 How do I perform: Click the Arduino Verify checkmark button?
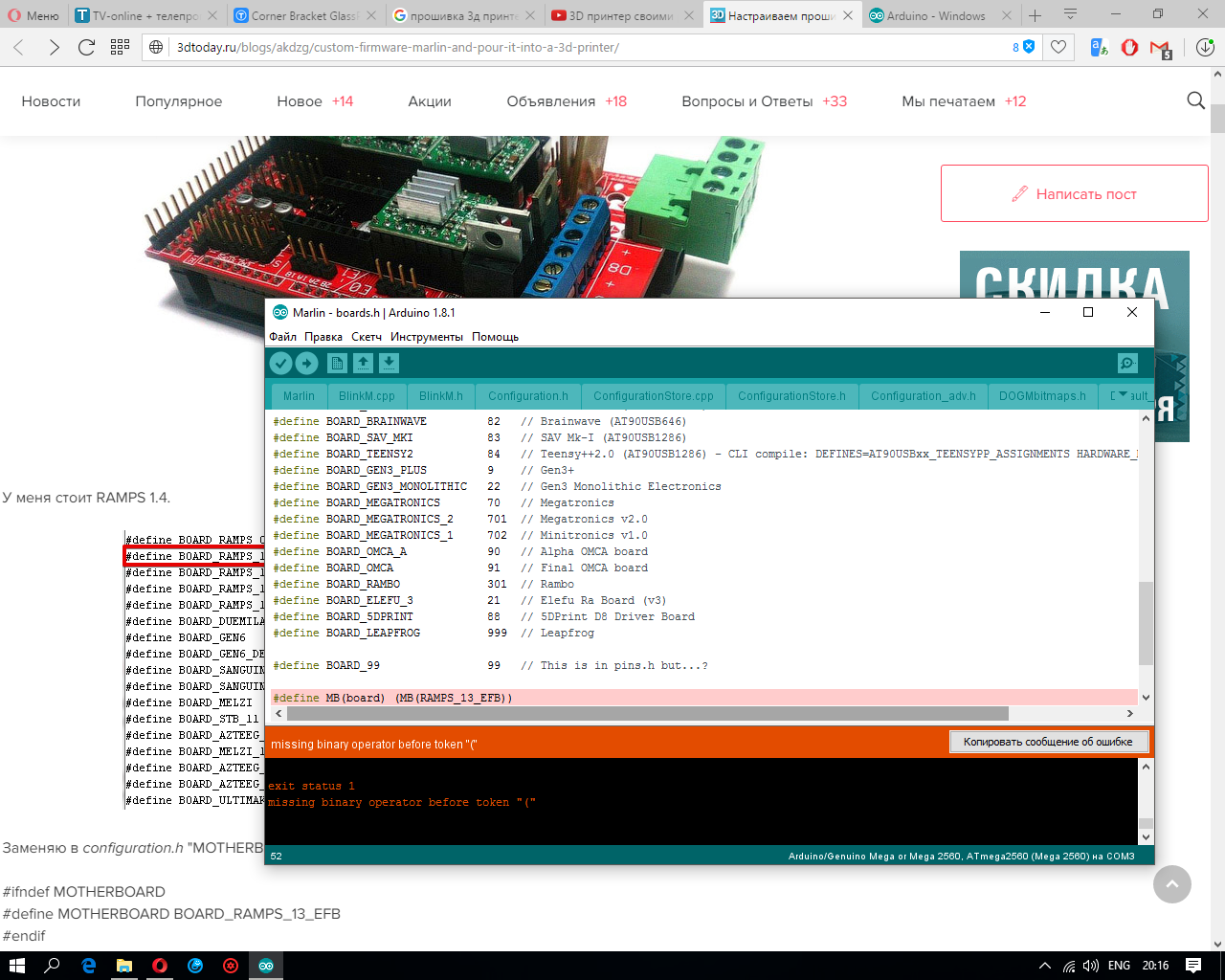tap(280, 364)
